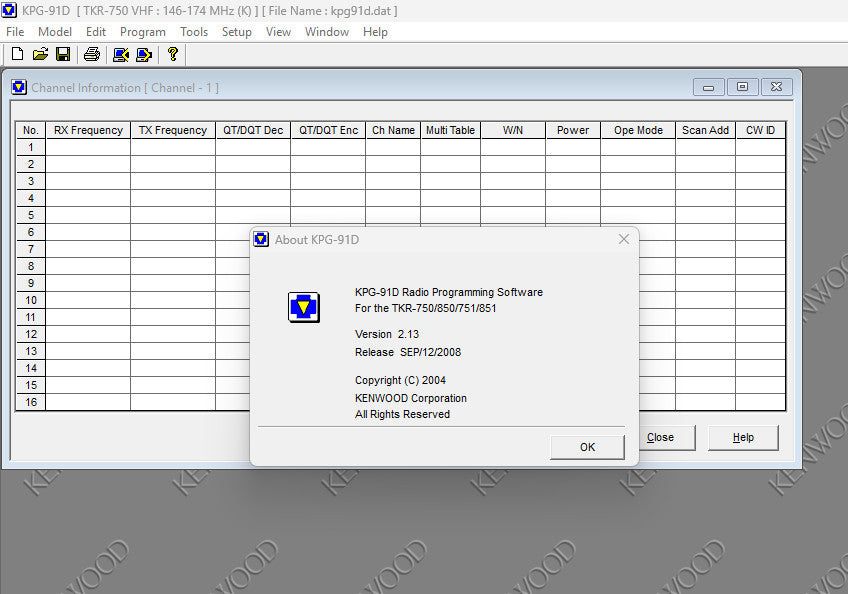Click Scan Add cell for channel 7

pos(706,249)
